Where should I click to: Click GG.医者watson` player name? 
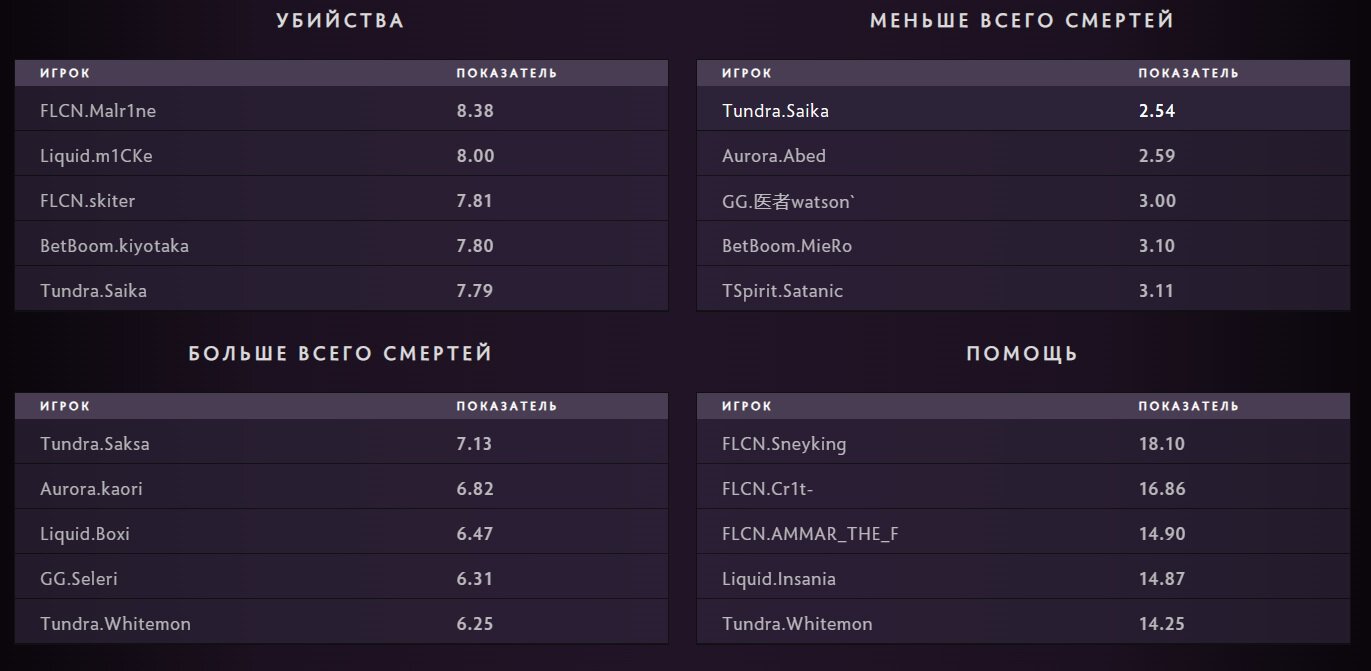(x=789, y=201)
